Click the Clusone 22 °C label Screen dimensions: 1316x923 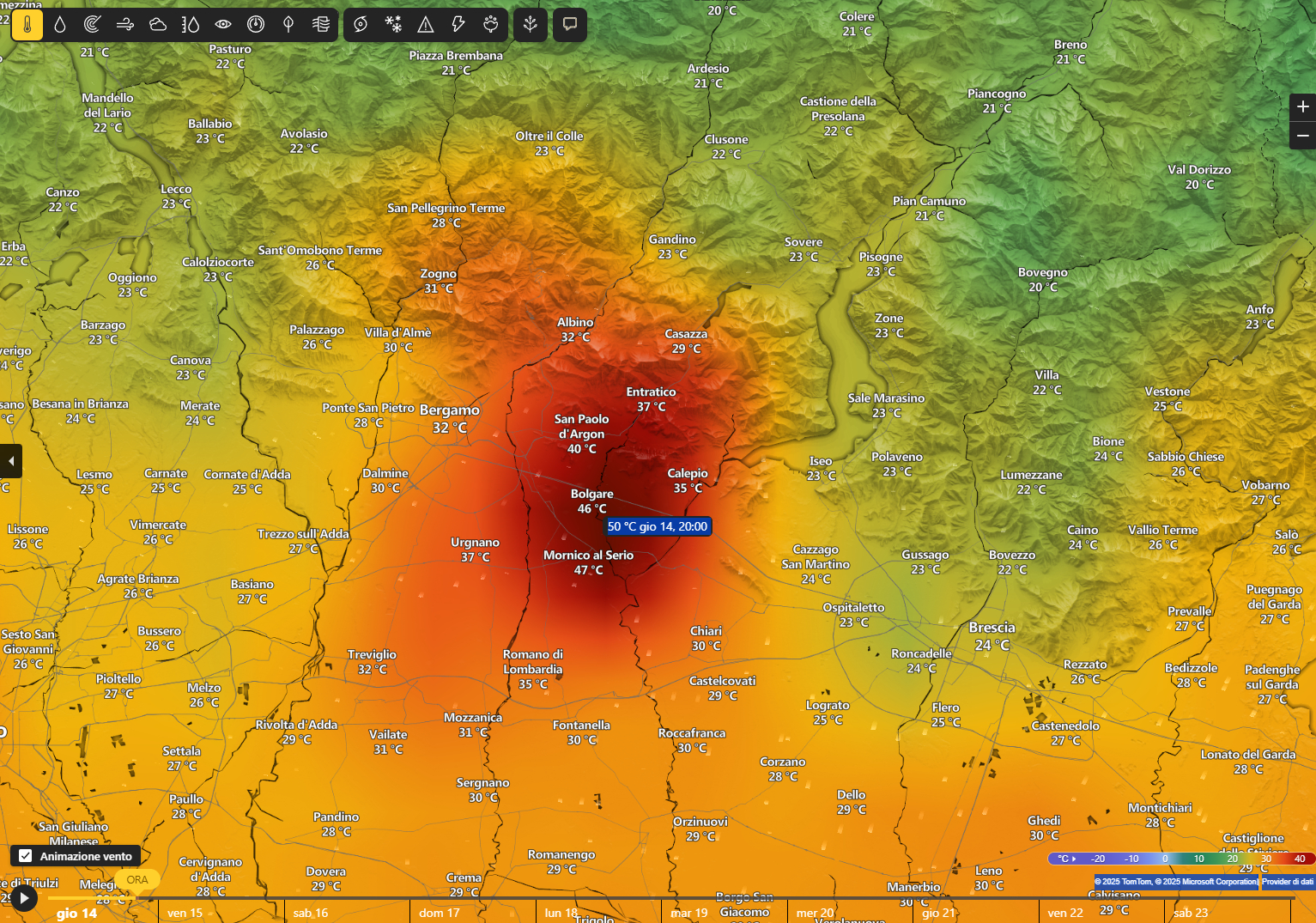pos(726,147)
